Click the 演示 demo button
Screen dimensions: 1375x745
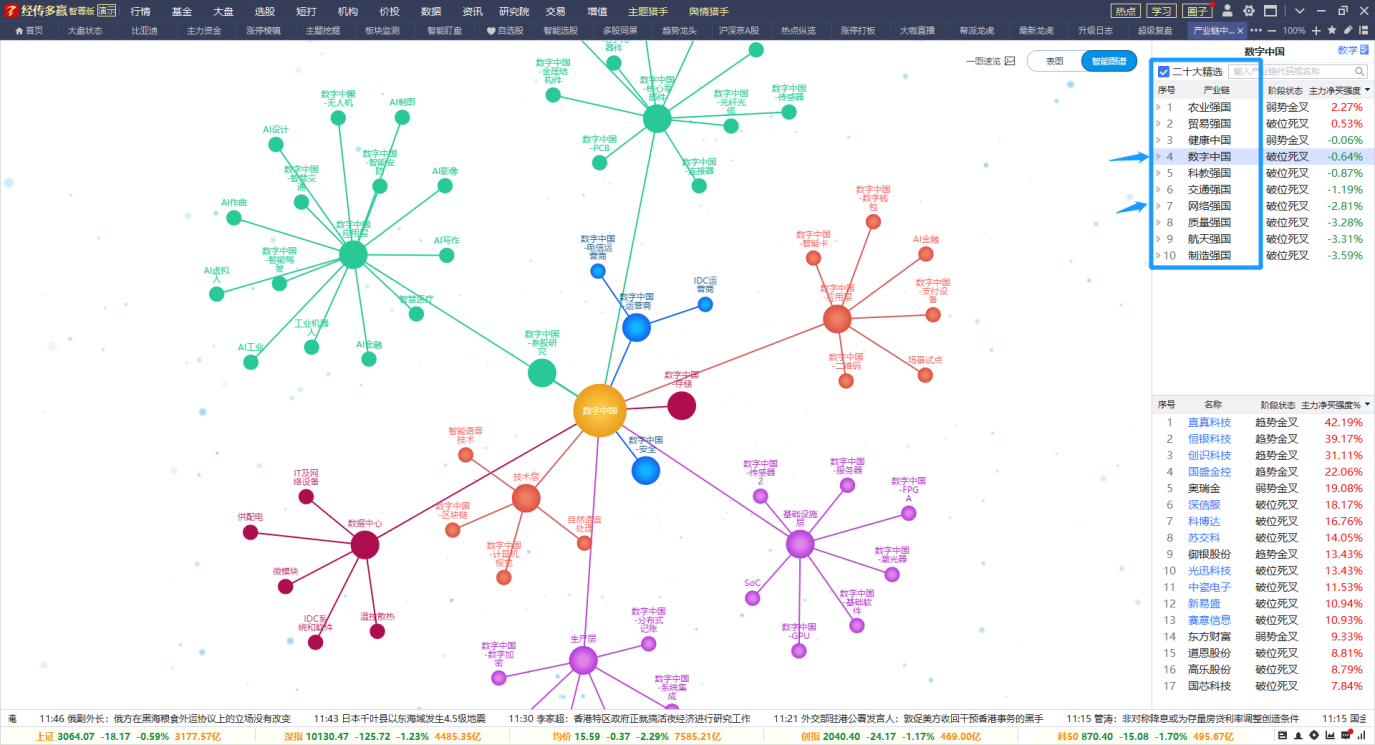click(106, 11)
